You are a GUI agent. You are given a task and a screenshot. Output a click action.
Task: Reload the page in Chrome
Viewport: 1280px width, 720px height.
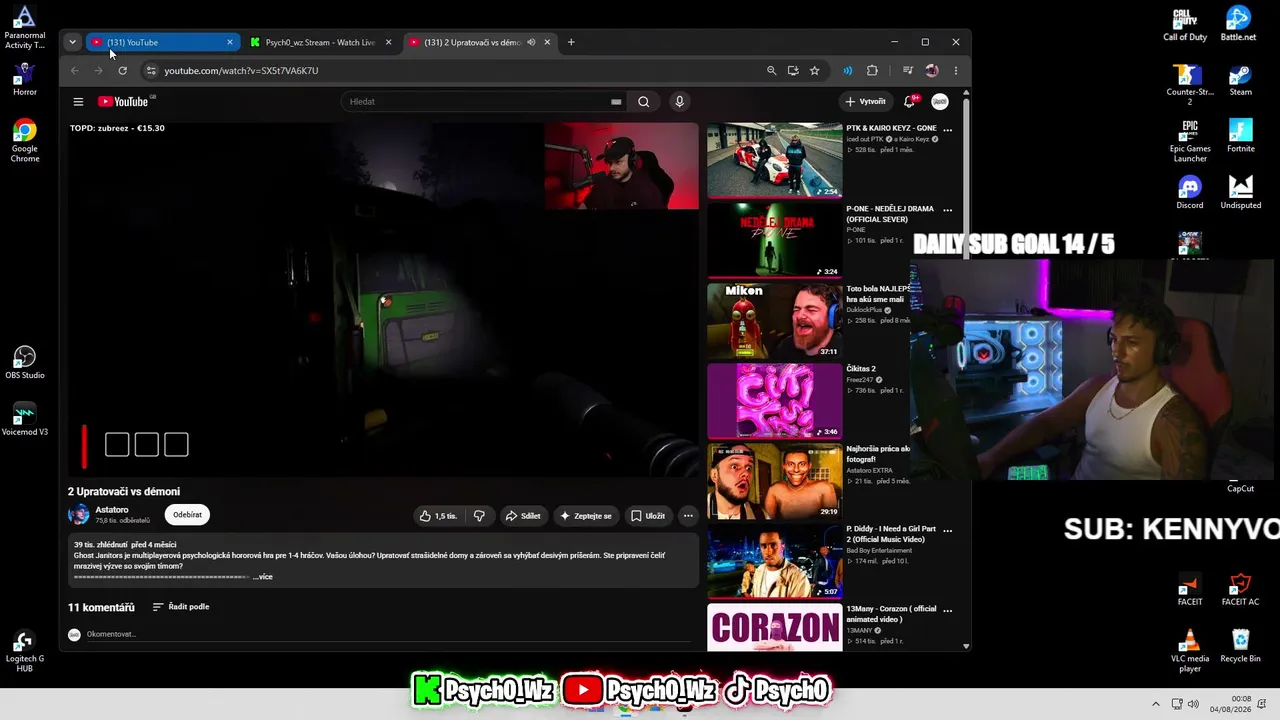[x=122, y=70]
